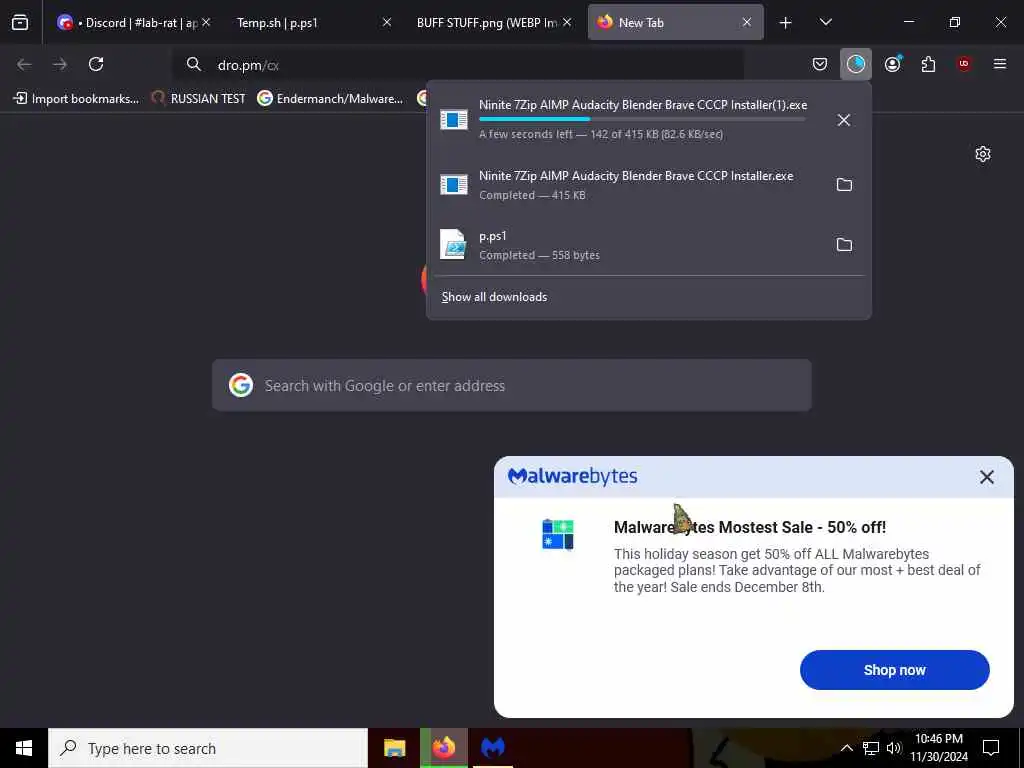Open the volume tray icon
The height and width of the screenshot is (768, 1024).
(893, 748)
